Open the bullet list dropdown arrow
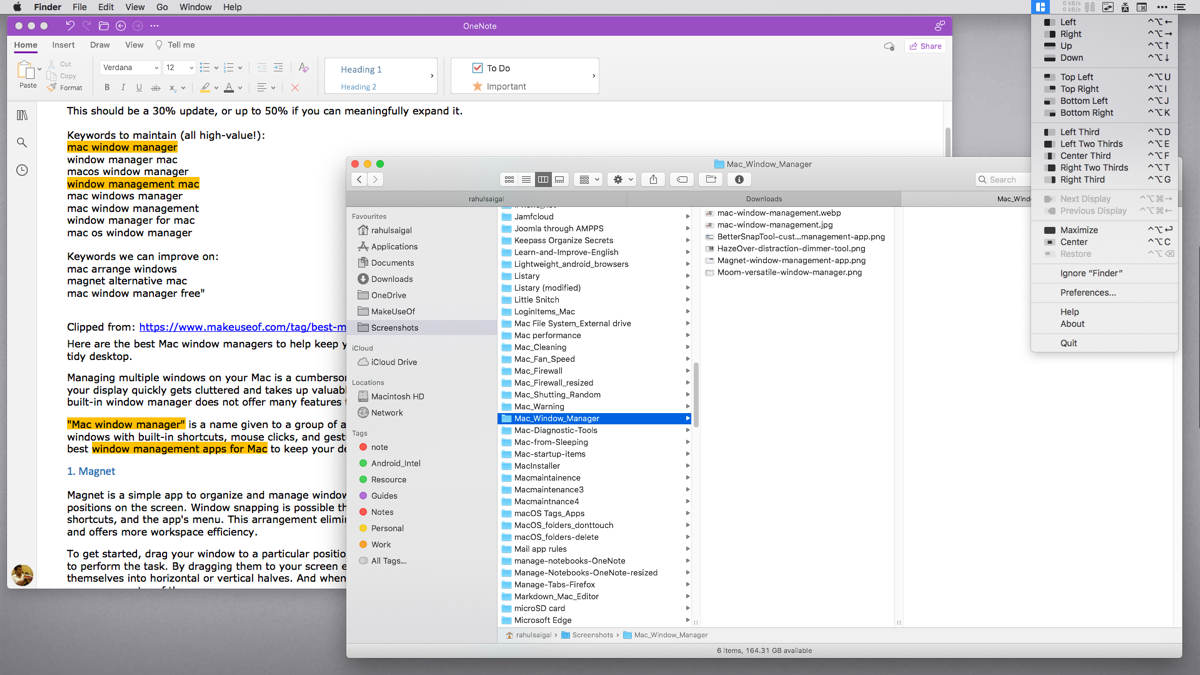The height and width of the screenshot is (675, 1200). point(216,68)
